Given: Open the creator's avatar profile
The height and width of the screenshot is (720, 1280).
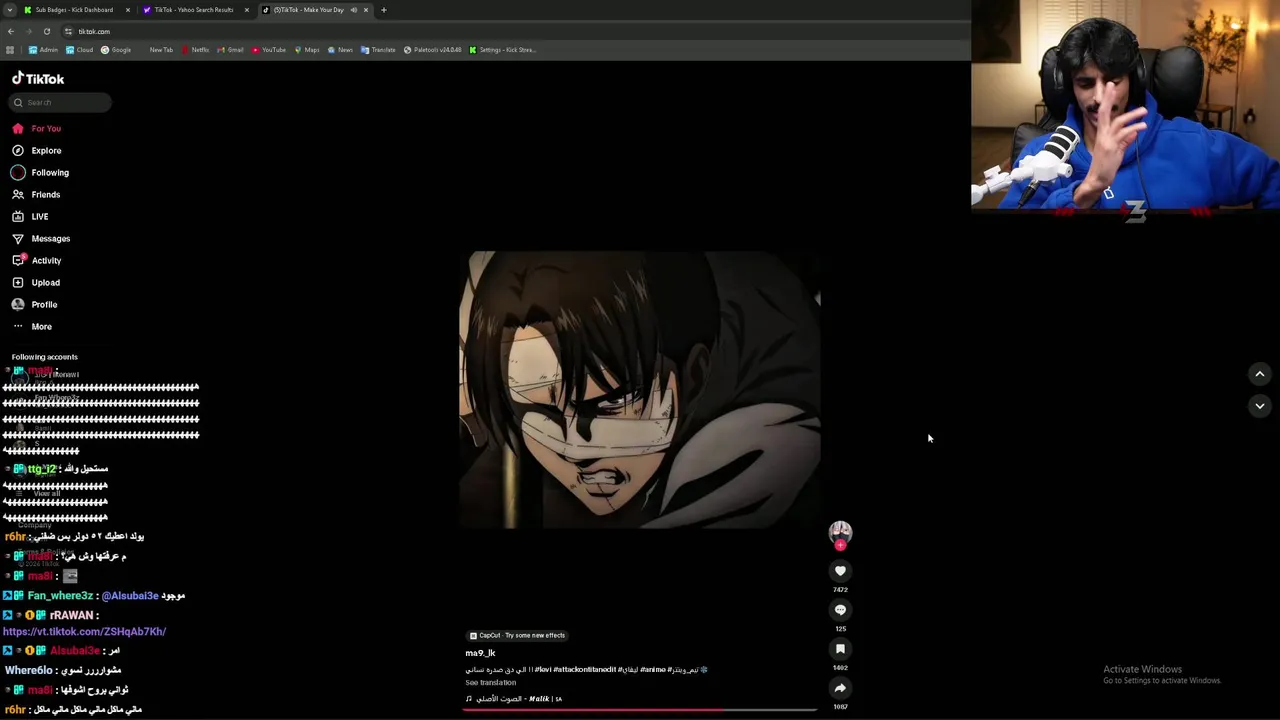Looking at the screenshot, I should [x=840, y=531].
